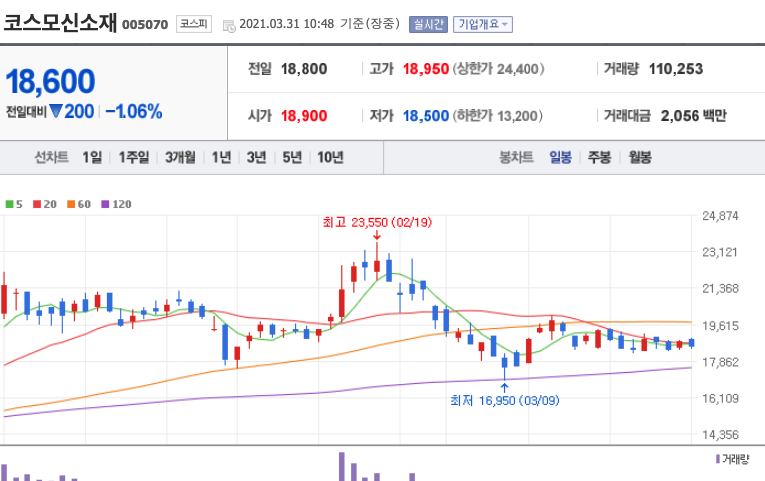Click the down triangle 200 change value
The height and width of the screenshot is (481, 765).
coord(72,112)
